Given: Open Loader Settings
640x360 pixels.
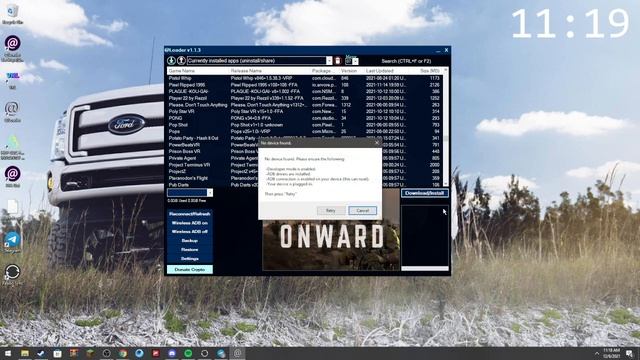Looking at the screenshot, I should click(190, 259).
